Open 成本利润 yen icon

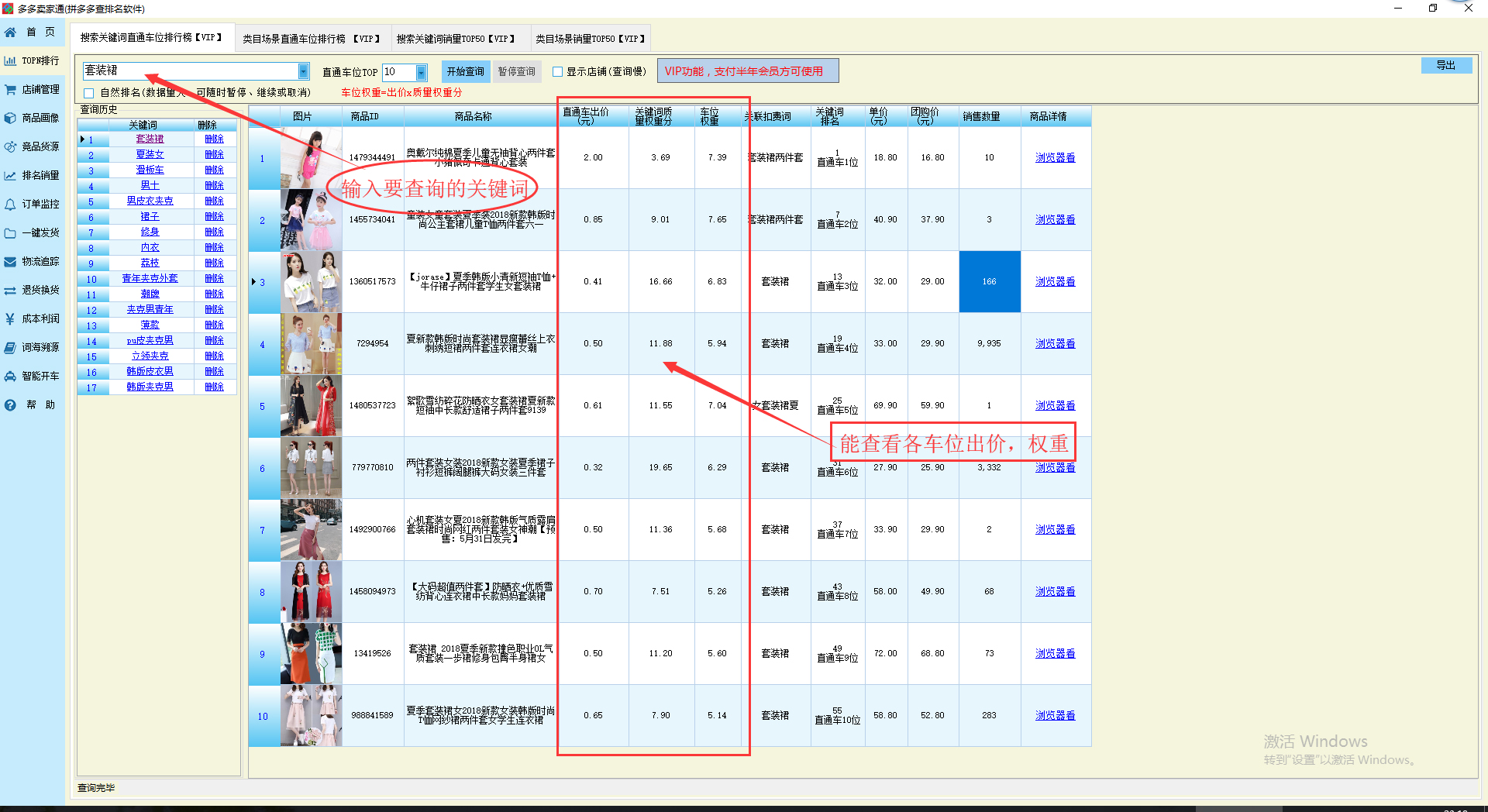tap(10, 319)
